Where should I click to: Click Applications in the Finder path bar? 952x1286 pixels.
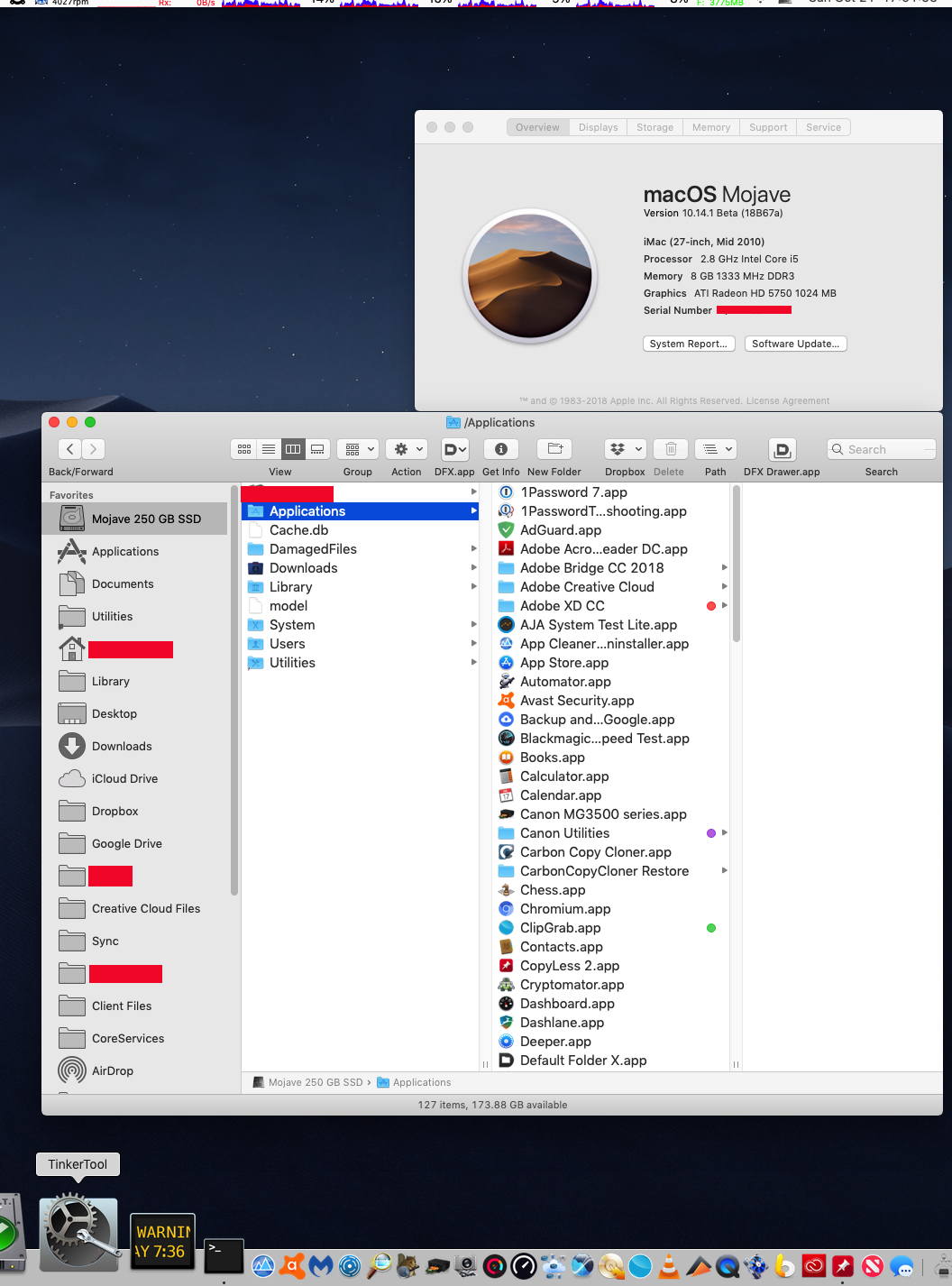414,1082
